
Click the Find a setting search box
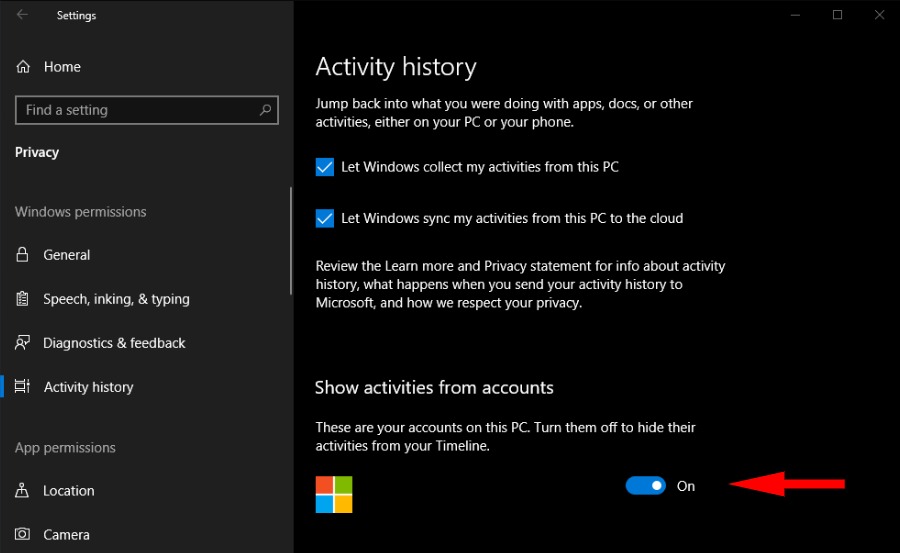(135, 110)
